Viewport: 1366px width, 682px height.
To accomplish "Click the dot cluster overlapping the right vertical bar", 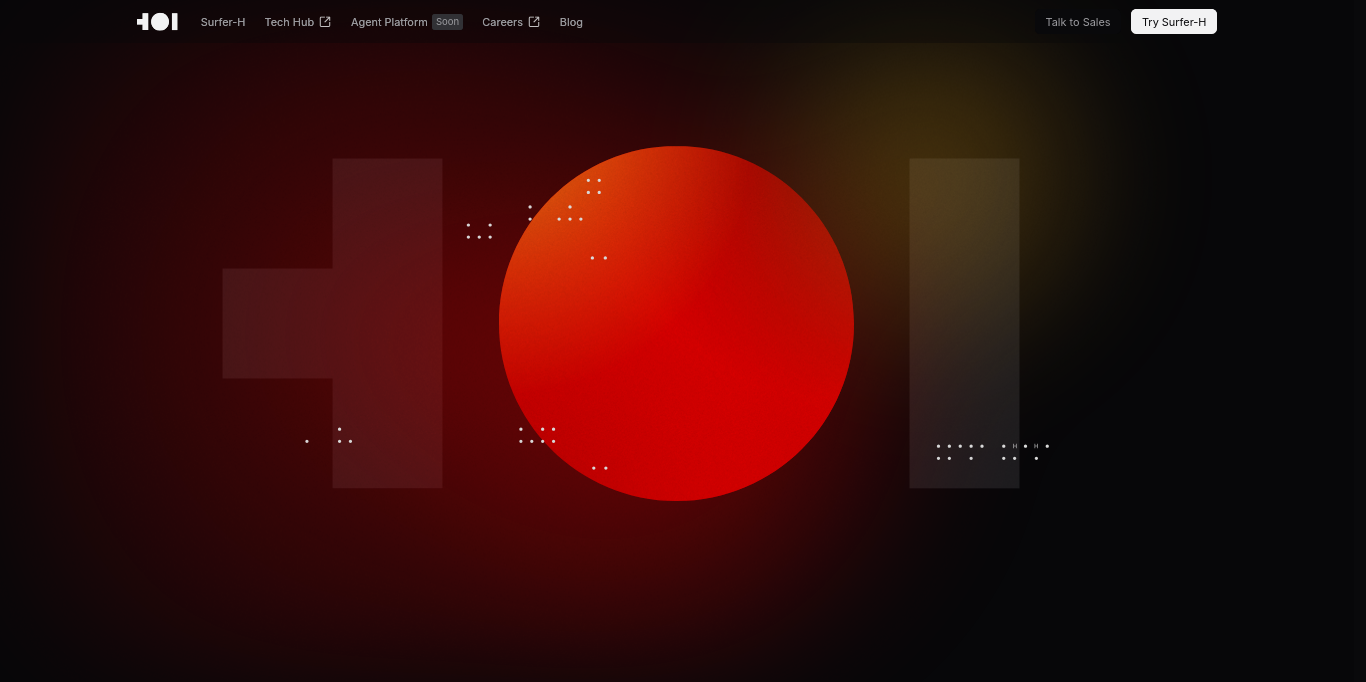I will pos(960,452).
